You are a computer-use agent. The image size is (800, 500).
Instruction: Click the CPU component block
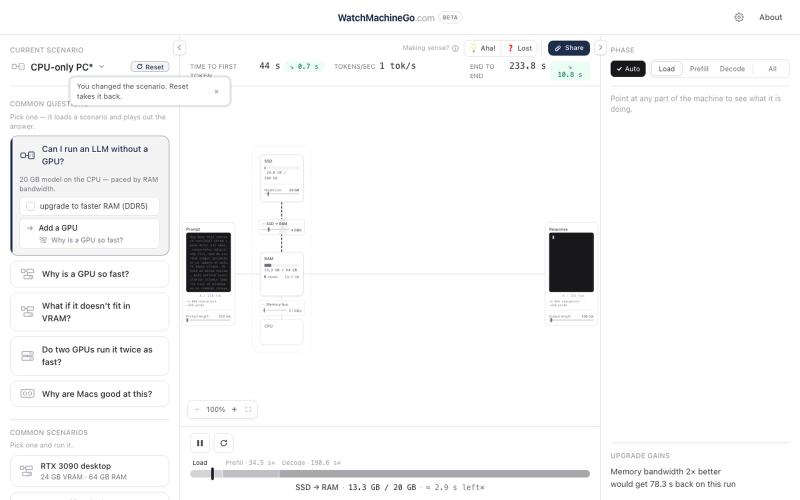click(282, 332)
